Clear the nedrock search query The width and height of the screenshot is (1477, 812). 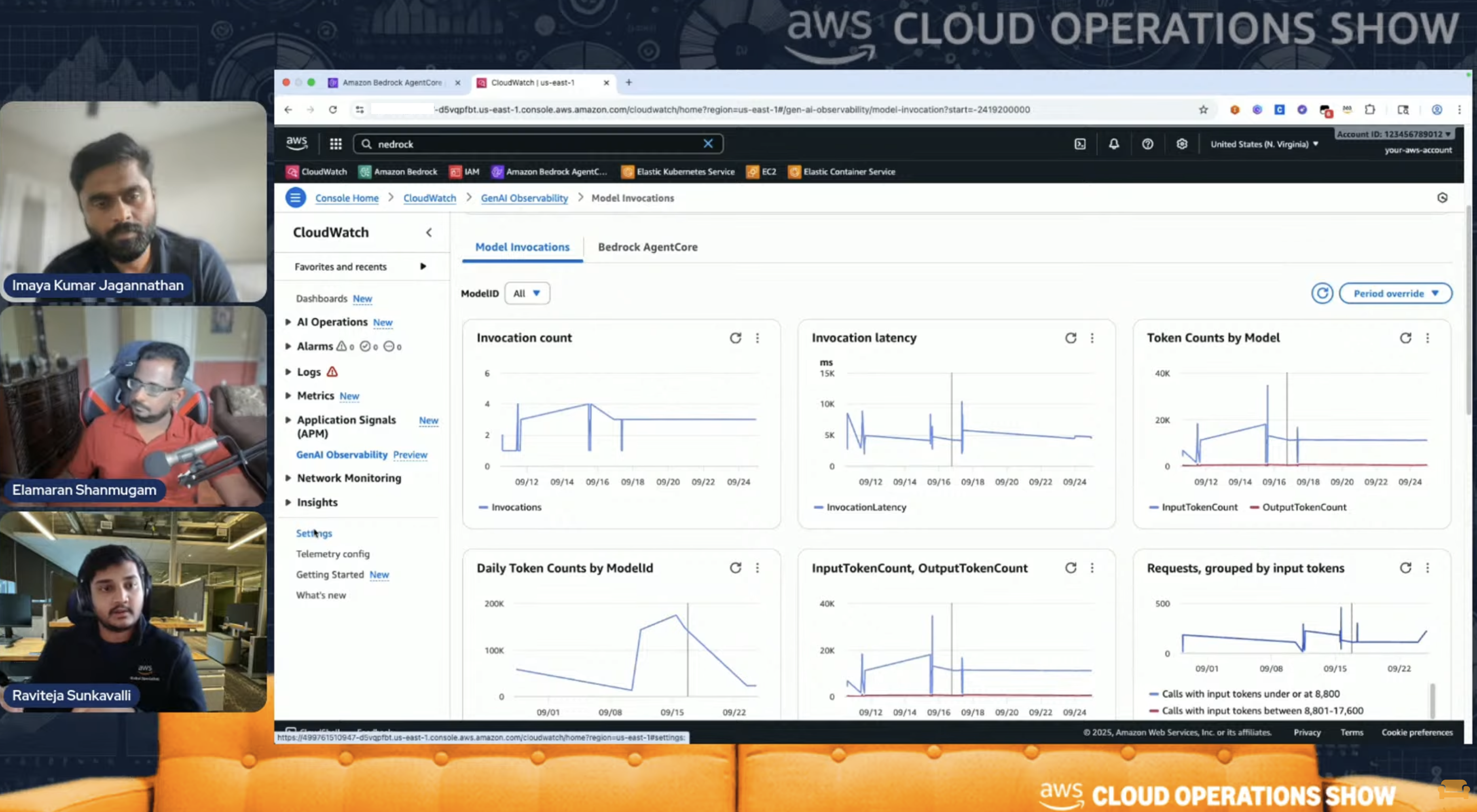click(708, 144)
